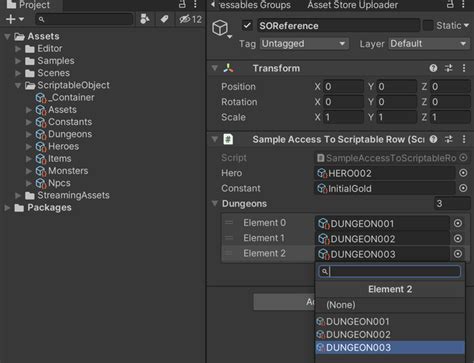Select the Heroes asset icon

coord(41,147)
